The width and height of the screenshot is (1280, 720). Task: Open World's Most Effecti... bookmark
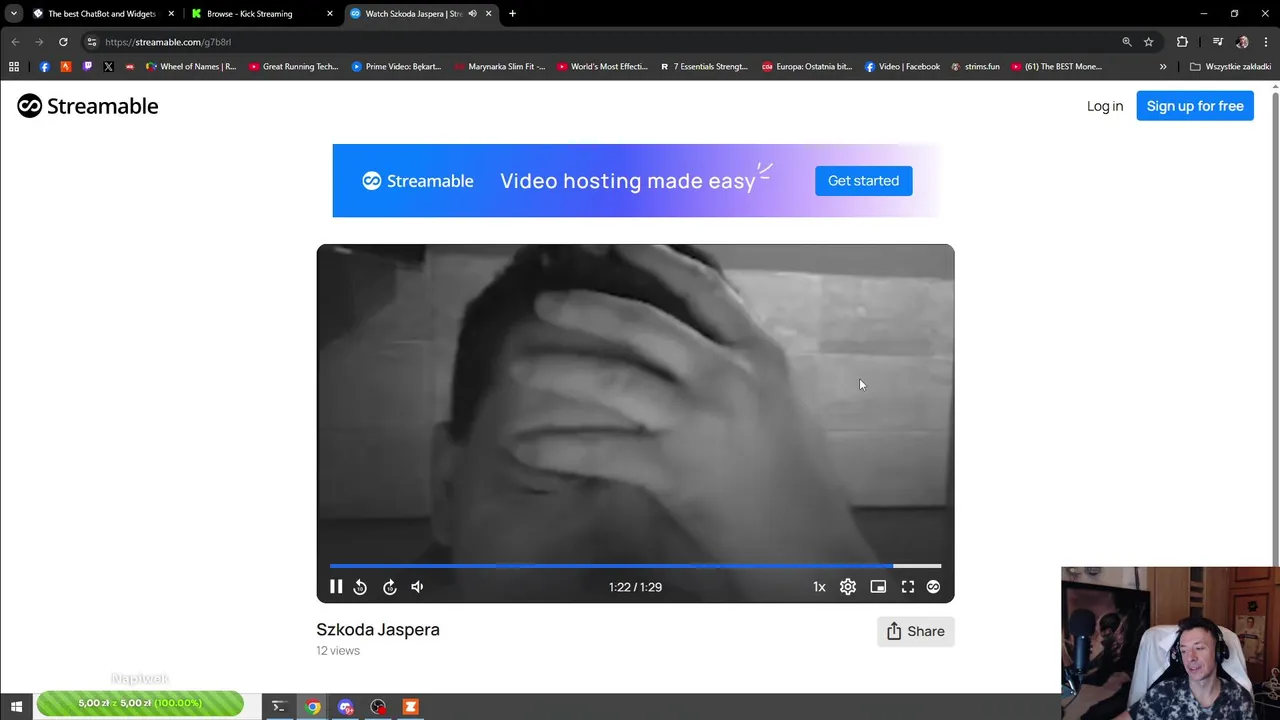602,67
